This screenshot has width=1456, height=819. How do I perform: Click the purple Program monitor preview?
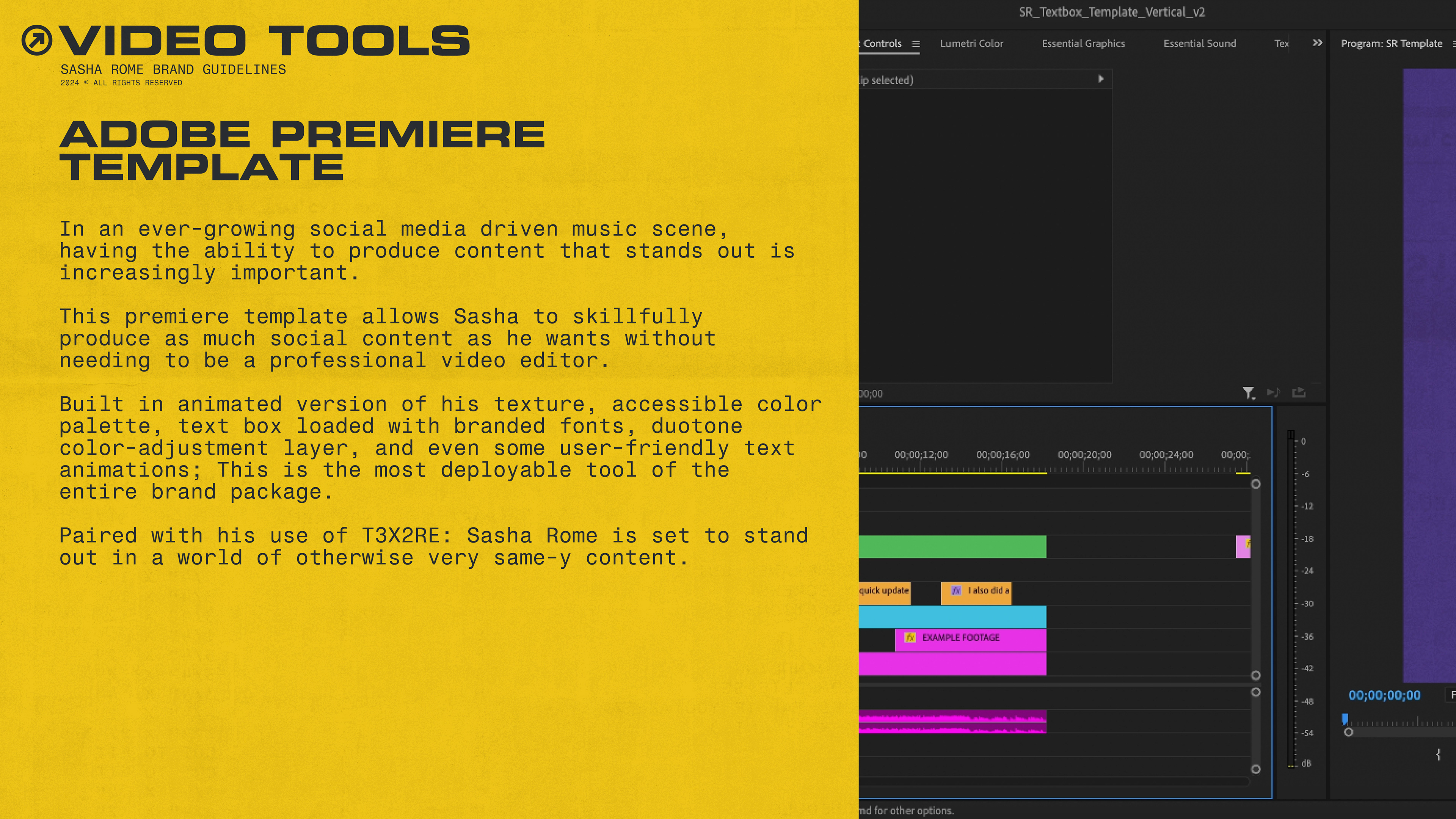pyautogui.click(x=1429, y=376)
